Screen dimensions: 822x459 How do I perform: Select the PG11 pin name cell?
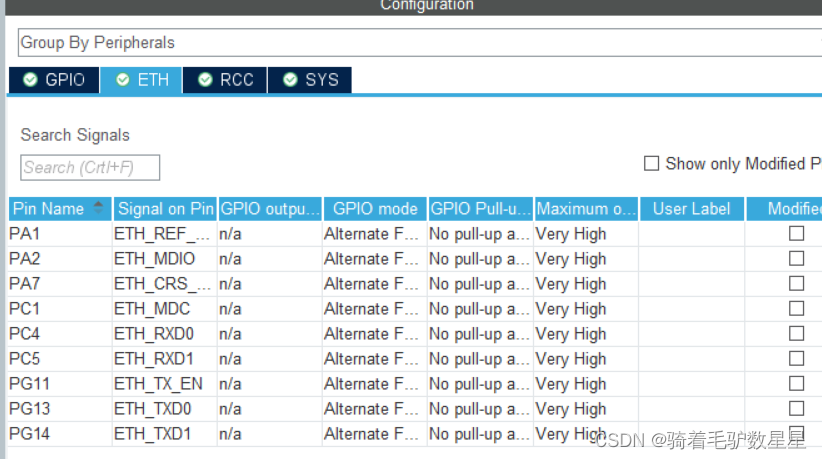(60, 384)
